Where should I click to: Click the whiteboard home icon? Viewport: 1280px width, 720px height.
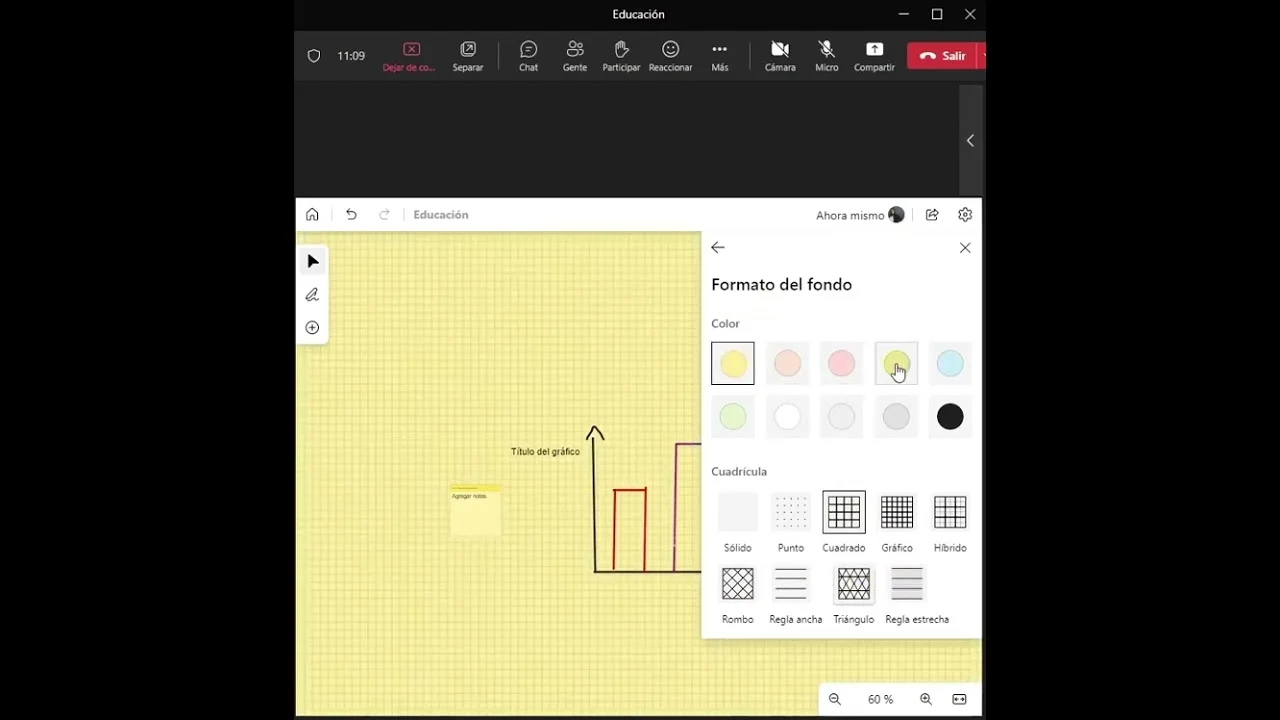click(x=312, y=215)
